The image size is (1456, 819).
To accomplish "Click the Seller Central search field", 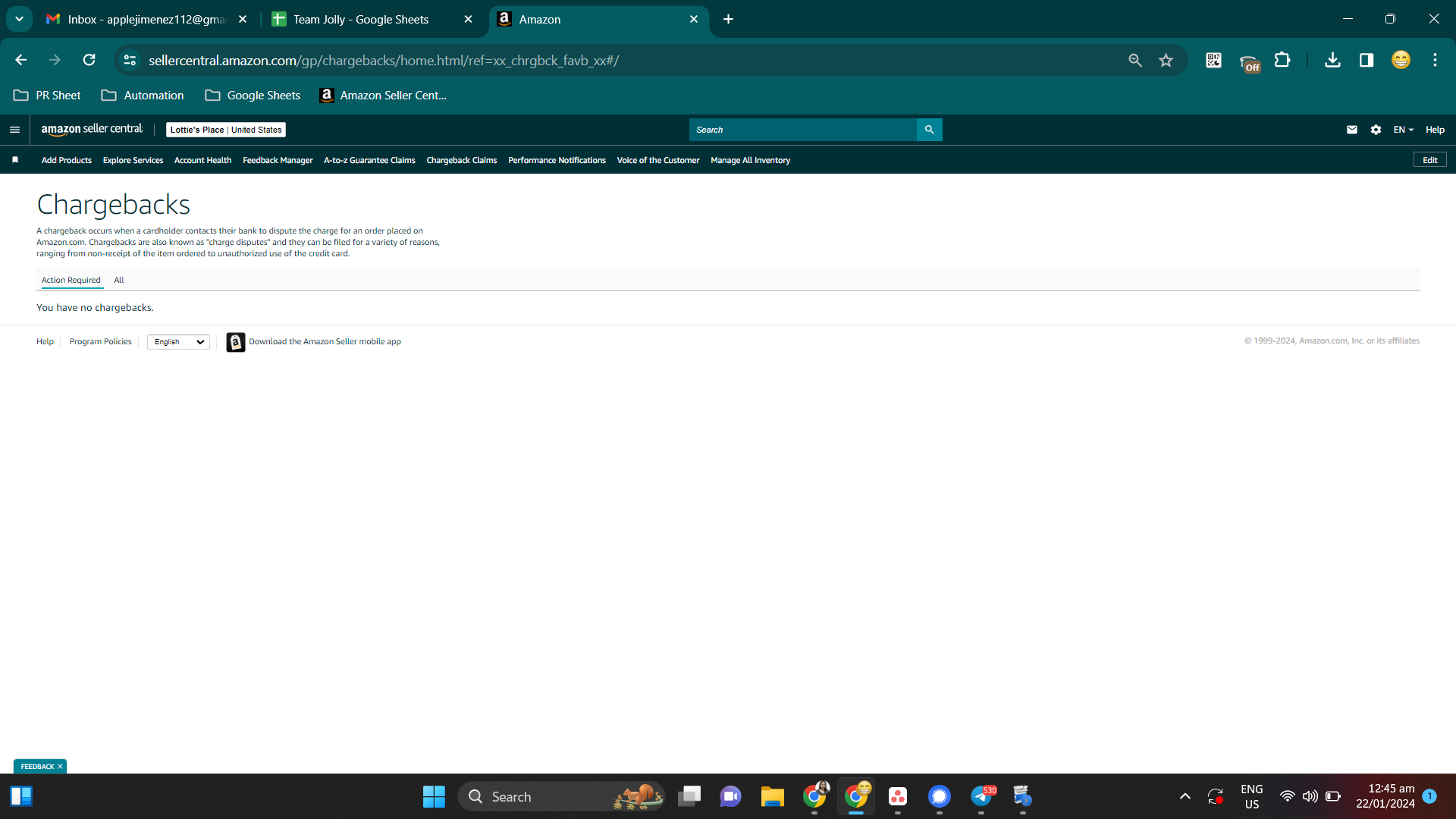I will point(803,130).
